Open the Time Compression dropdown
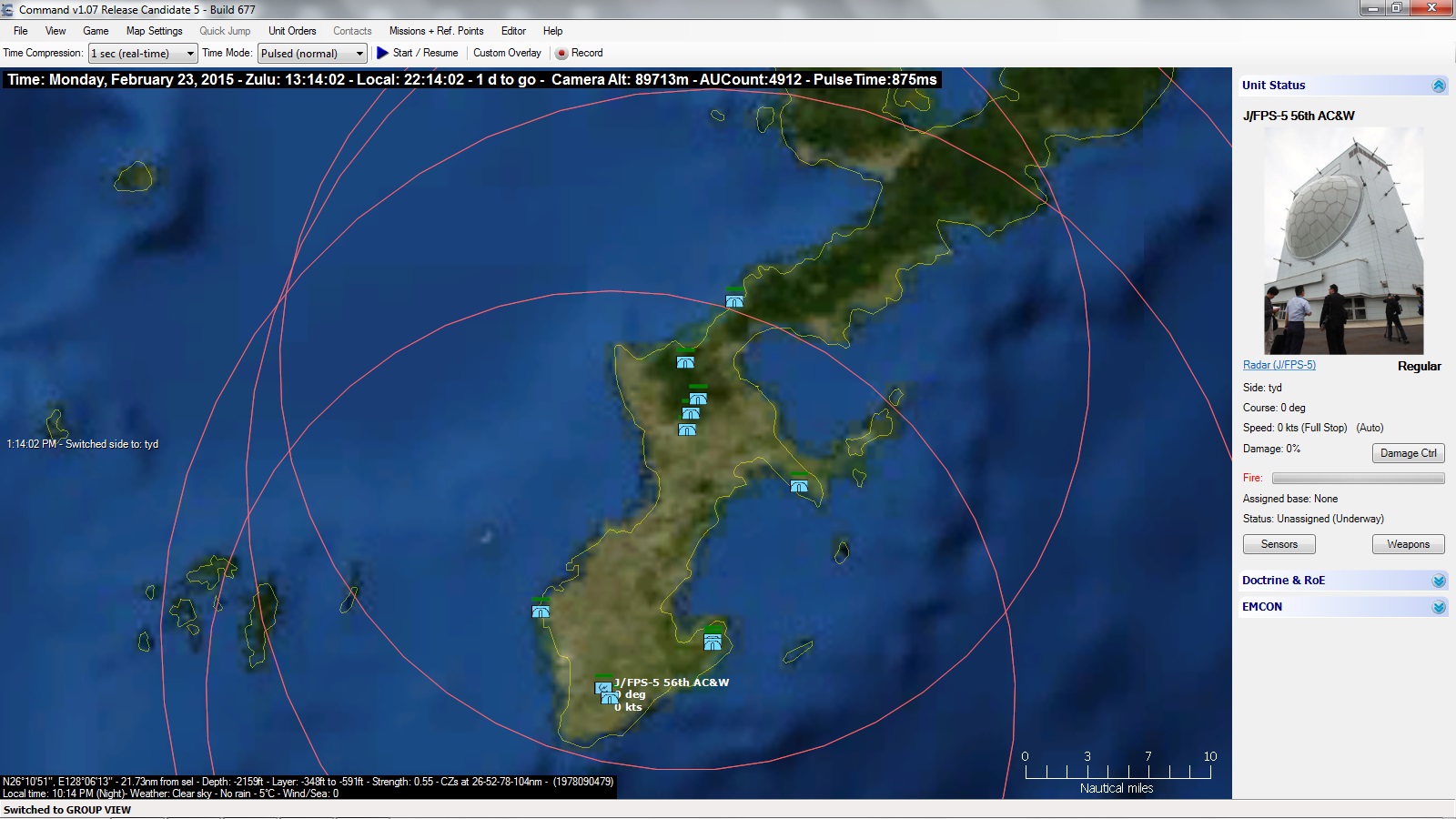1456x819 pixels. click(143, 54)
